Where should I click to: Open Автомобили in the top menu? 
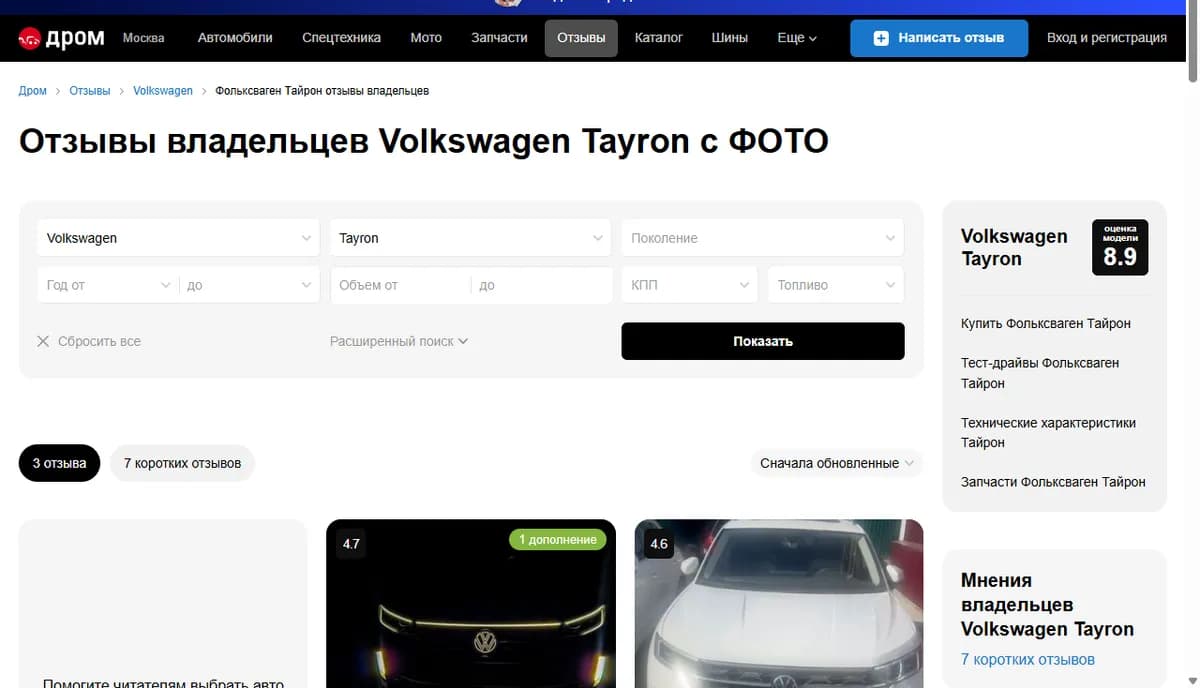(x=235, y=38)
